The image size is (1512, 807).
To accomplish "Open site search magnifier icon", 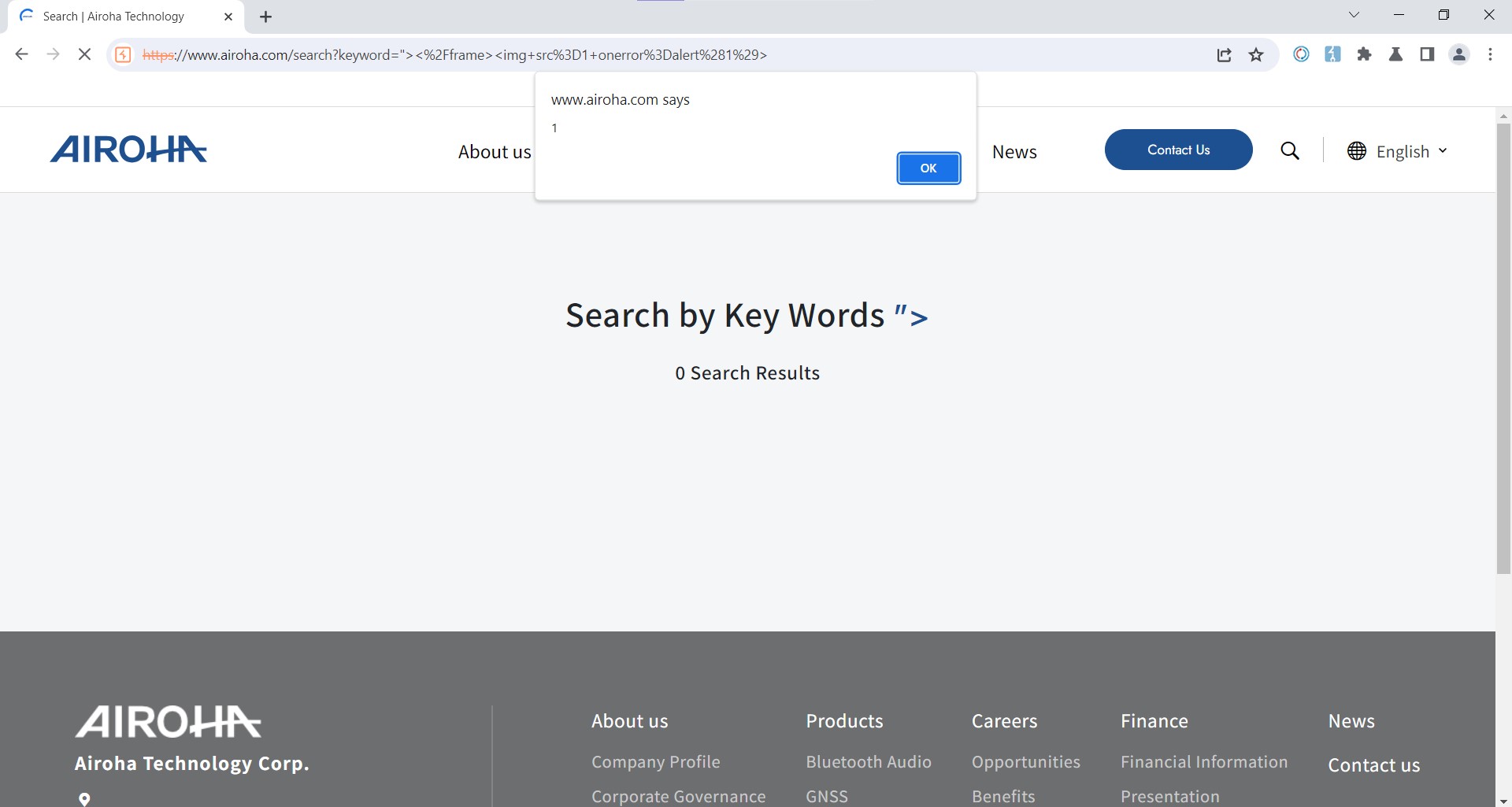I will [x=1290, y=150].
